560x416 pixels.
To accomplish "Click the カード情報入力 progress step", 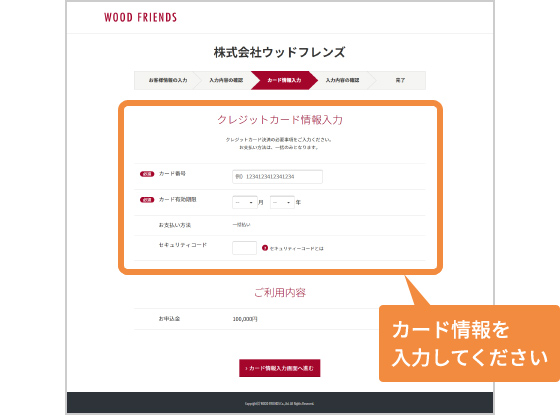I will coord(284,80).
